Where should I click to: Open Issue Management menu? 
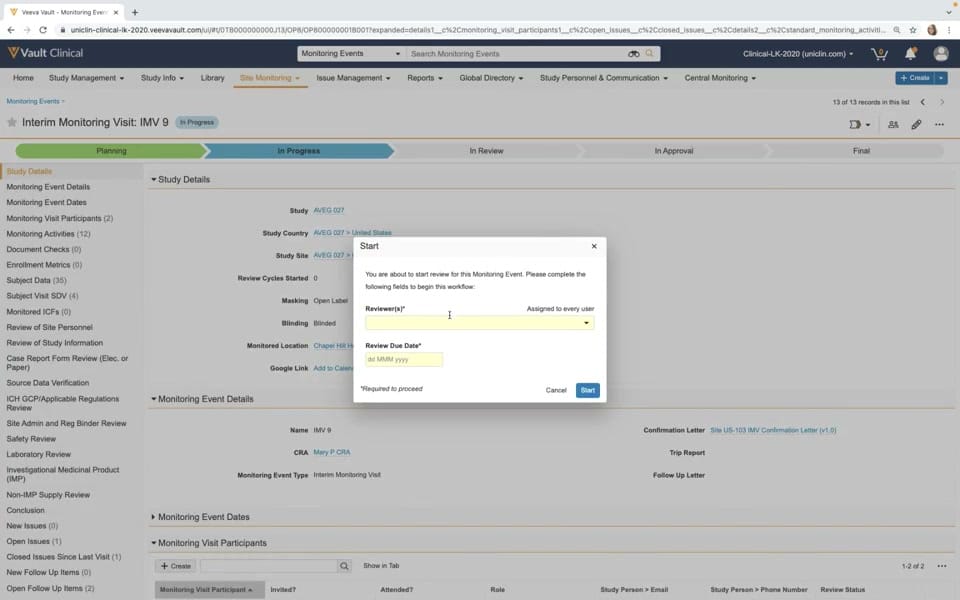pyautogui.click(x=353, y=78)
